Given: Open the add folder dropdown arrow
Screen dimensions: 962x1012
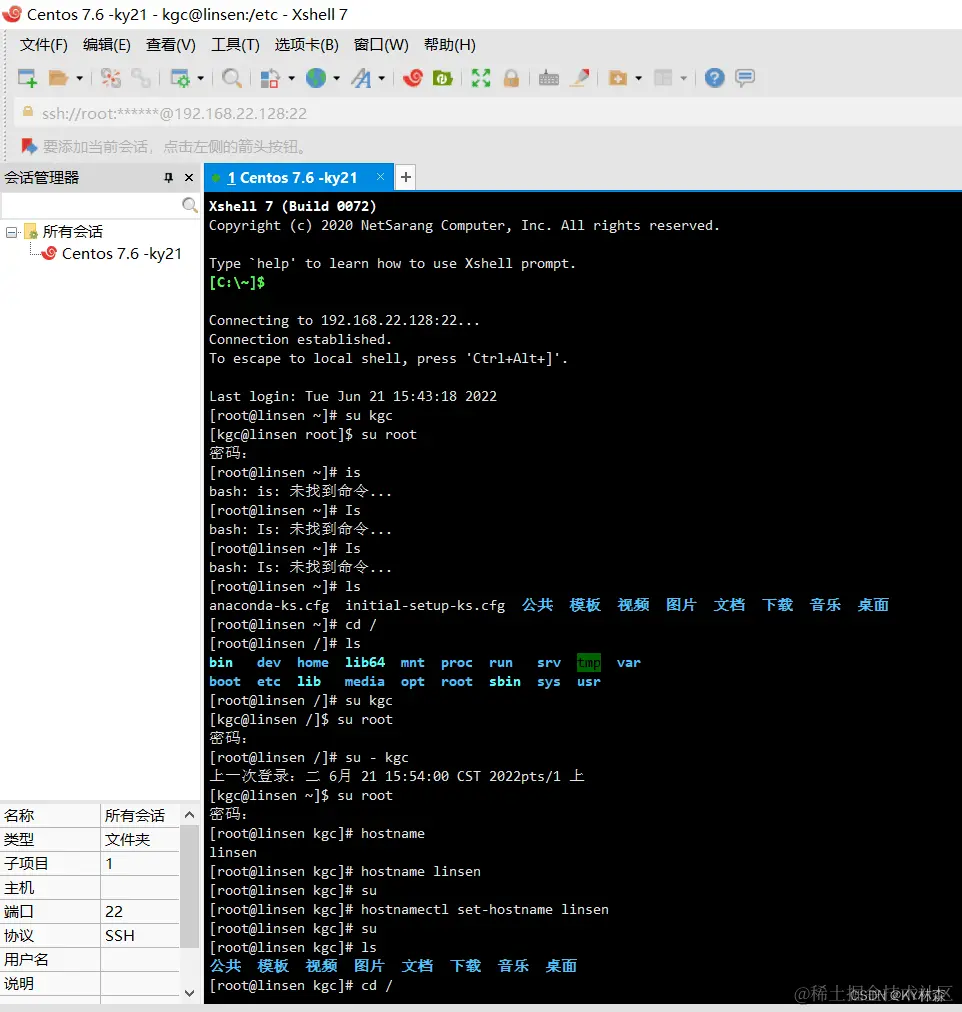Looking at the screenshot, I should coord(639,78).
